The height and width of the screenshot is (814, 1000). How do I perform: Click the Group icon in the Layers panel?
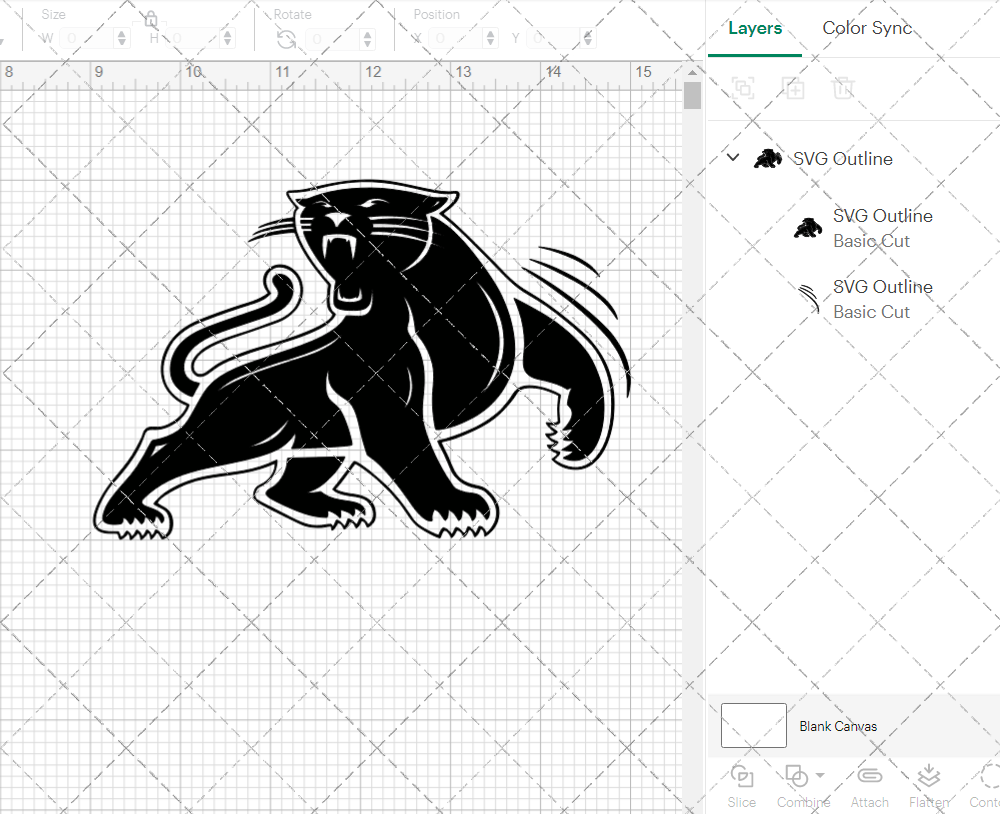pos(743,88)
